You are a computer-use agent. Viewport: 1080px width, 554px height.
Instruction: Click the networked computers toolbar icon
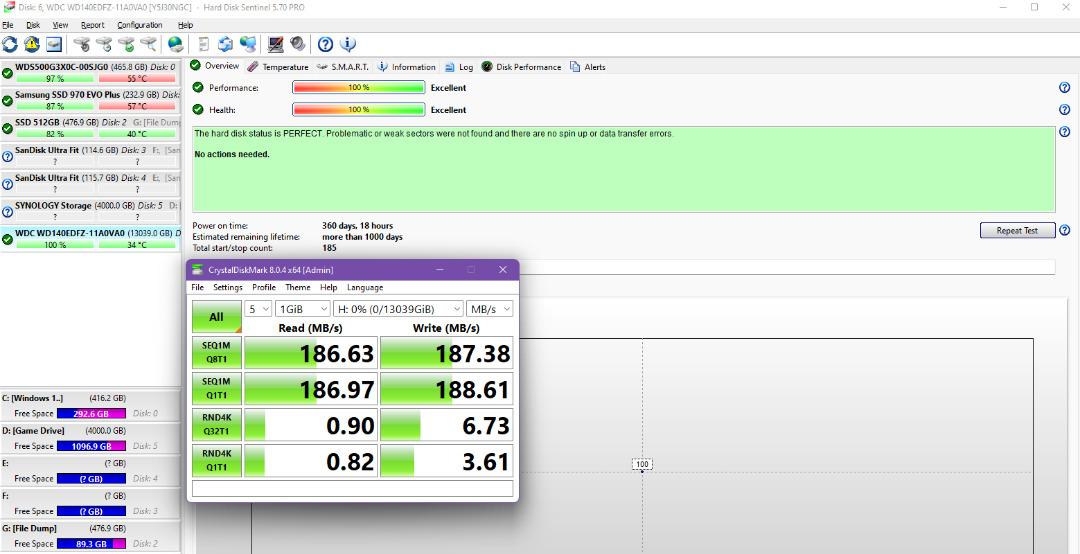click(248, 45)
